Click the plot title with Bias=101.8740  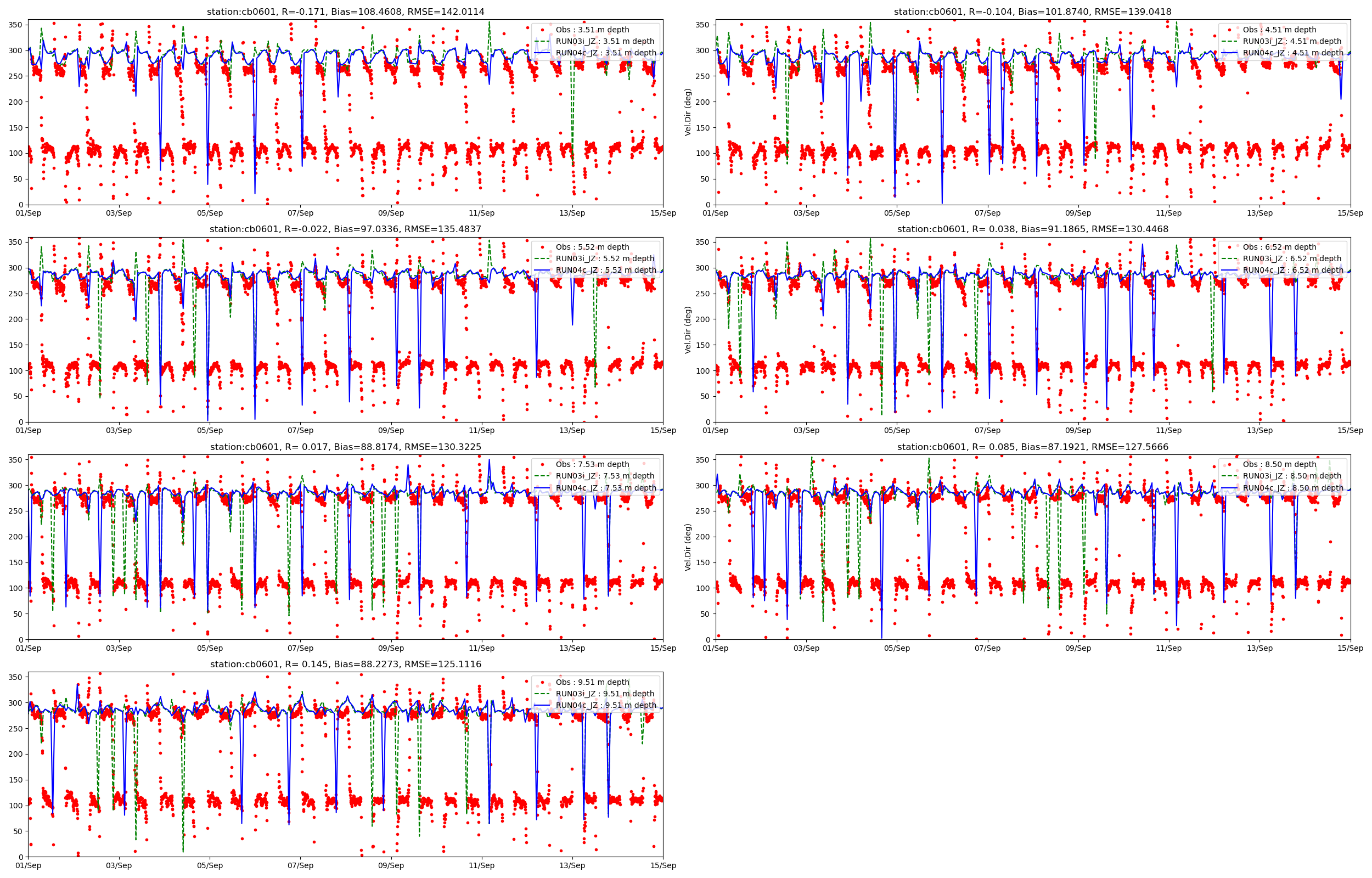coord(1032,12)
